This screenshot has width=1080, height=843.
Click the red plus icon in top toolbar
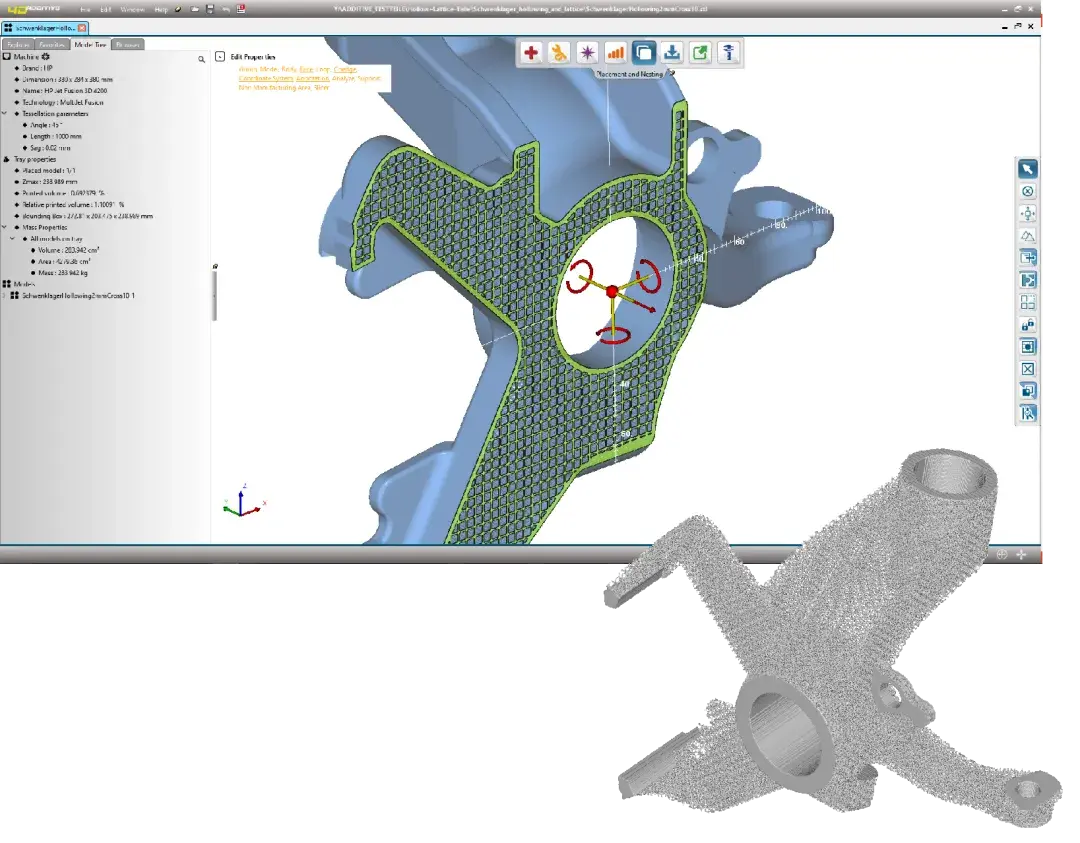[x=531, y=53]
